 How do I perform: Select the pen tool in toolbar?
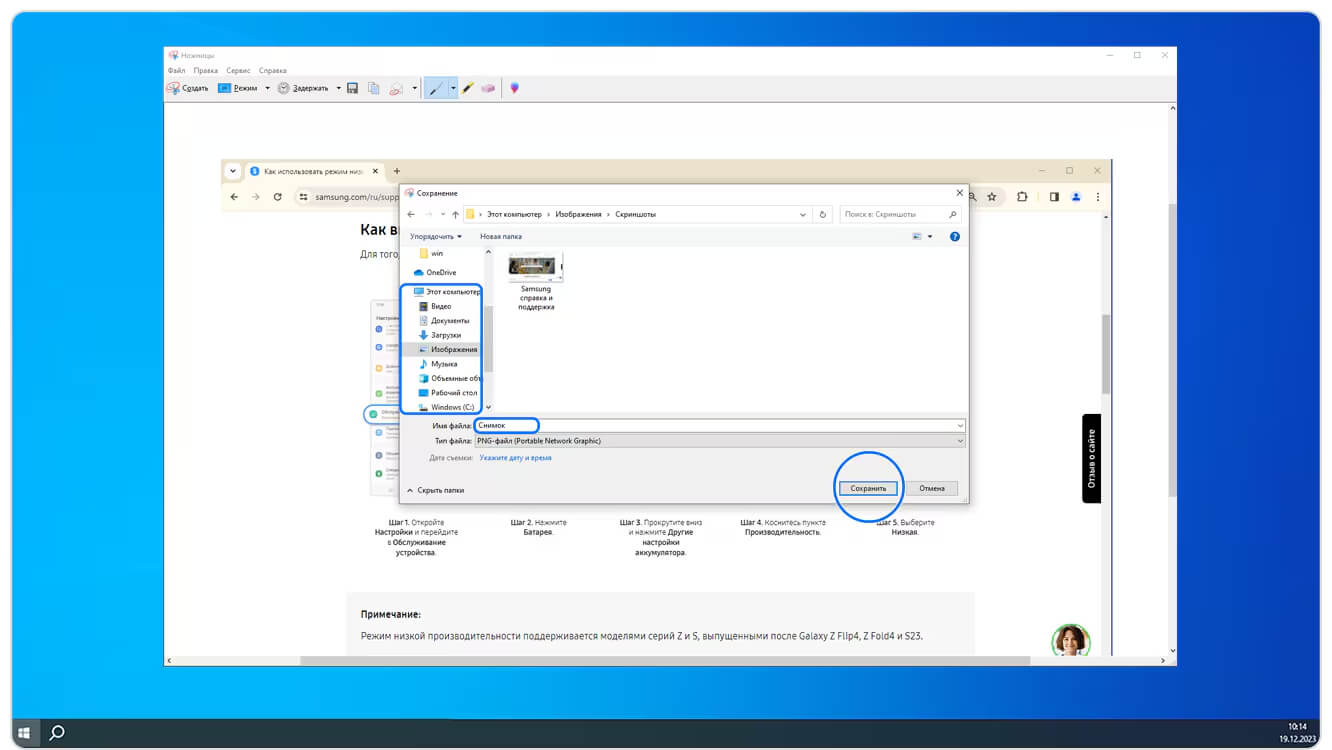click(x=435, y=88)
